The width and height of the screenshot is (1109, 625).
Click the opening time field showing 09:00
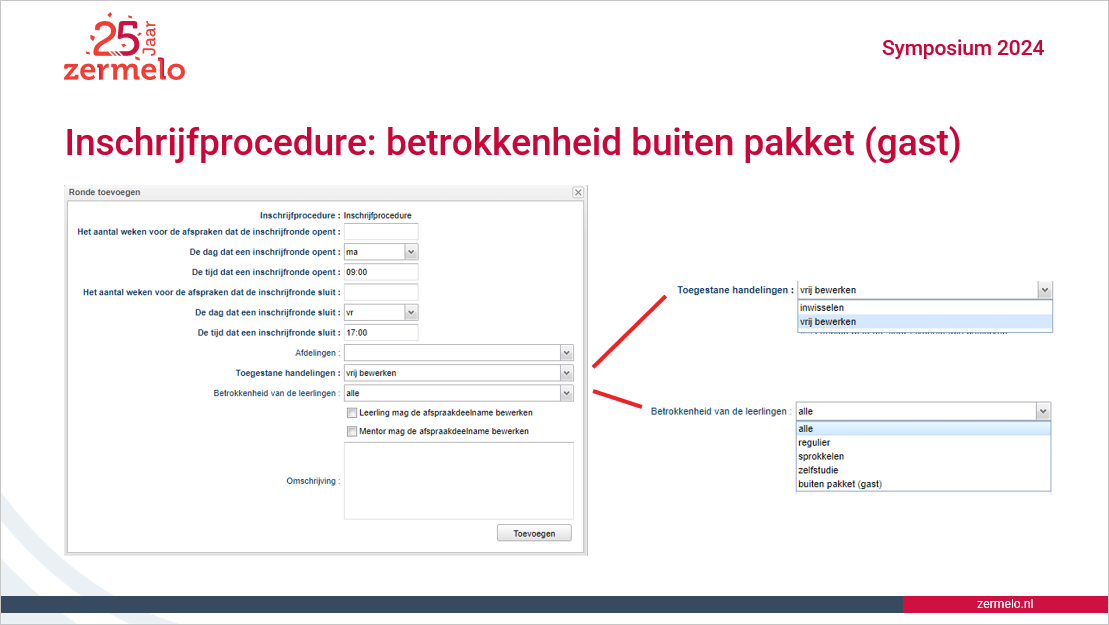point(381,272)
